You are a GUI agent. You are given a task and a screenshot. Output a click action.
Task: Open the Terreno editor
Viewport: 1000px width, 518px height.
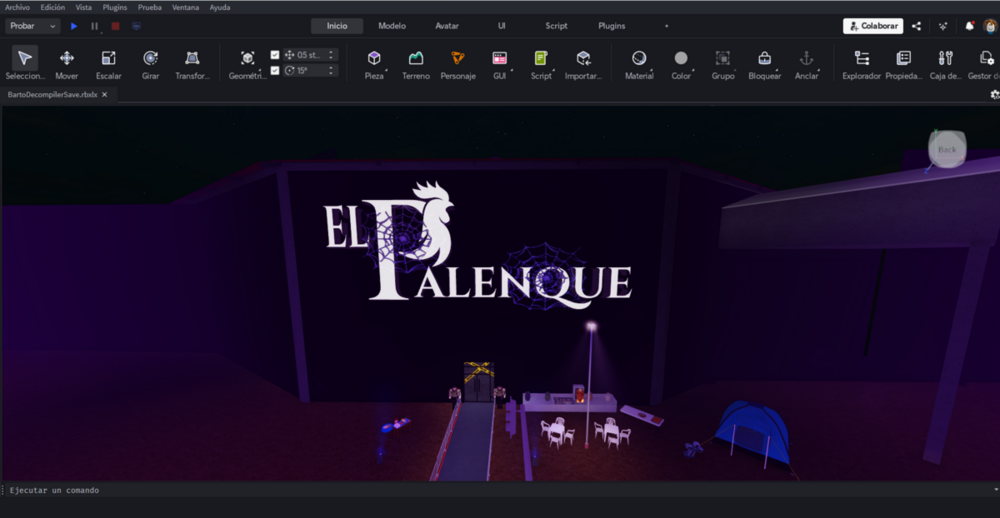tap(416, 58)
